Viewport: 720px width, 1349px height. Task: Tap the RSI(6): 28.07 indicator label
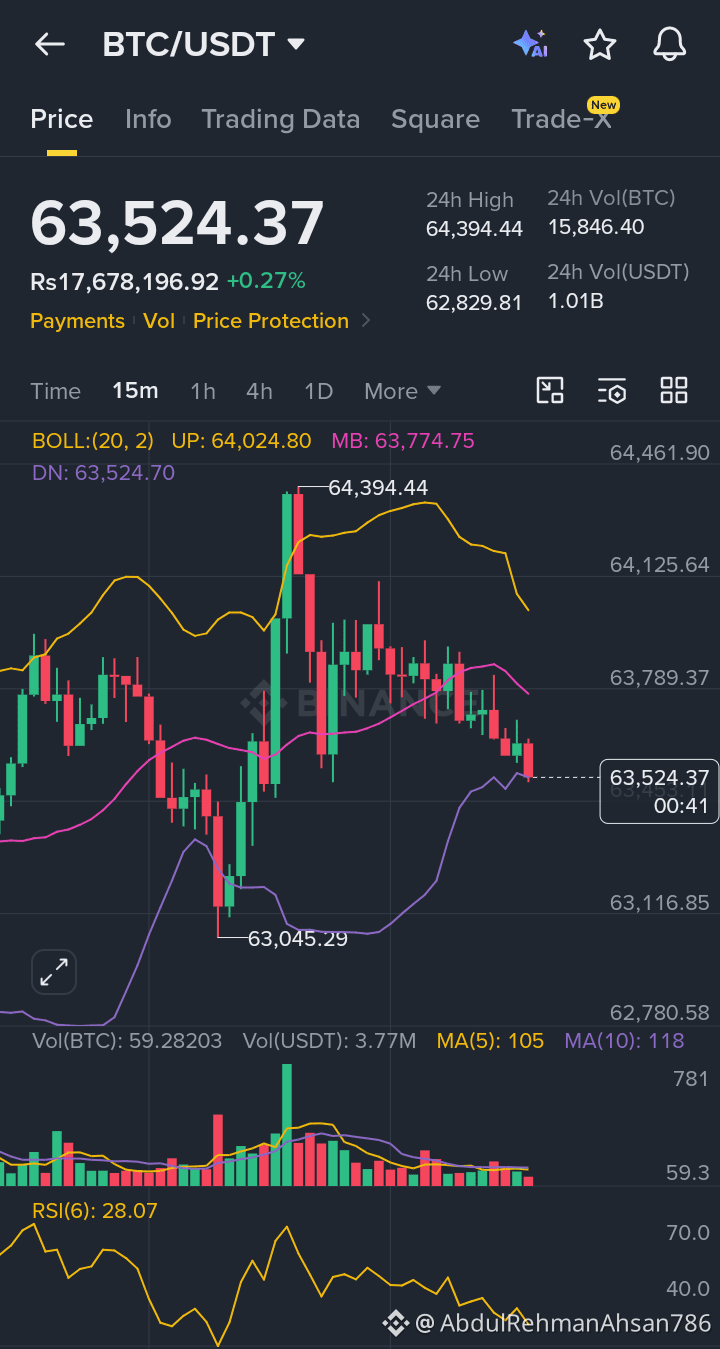(95, 1211)
